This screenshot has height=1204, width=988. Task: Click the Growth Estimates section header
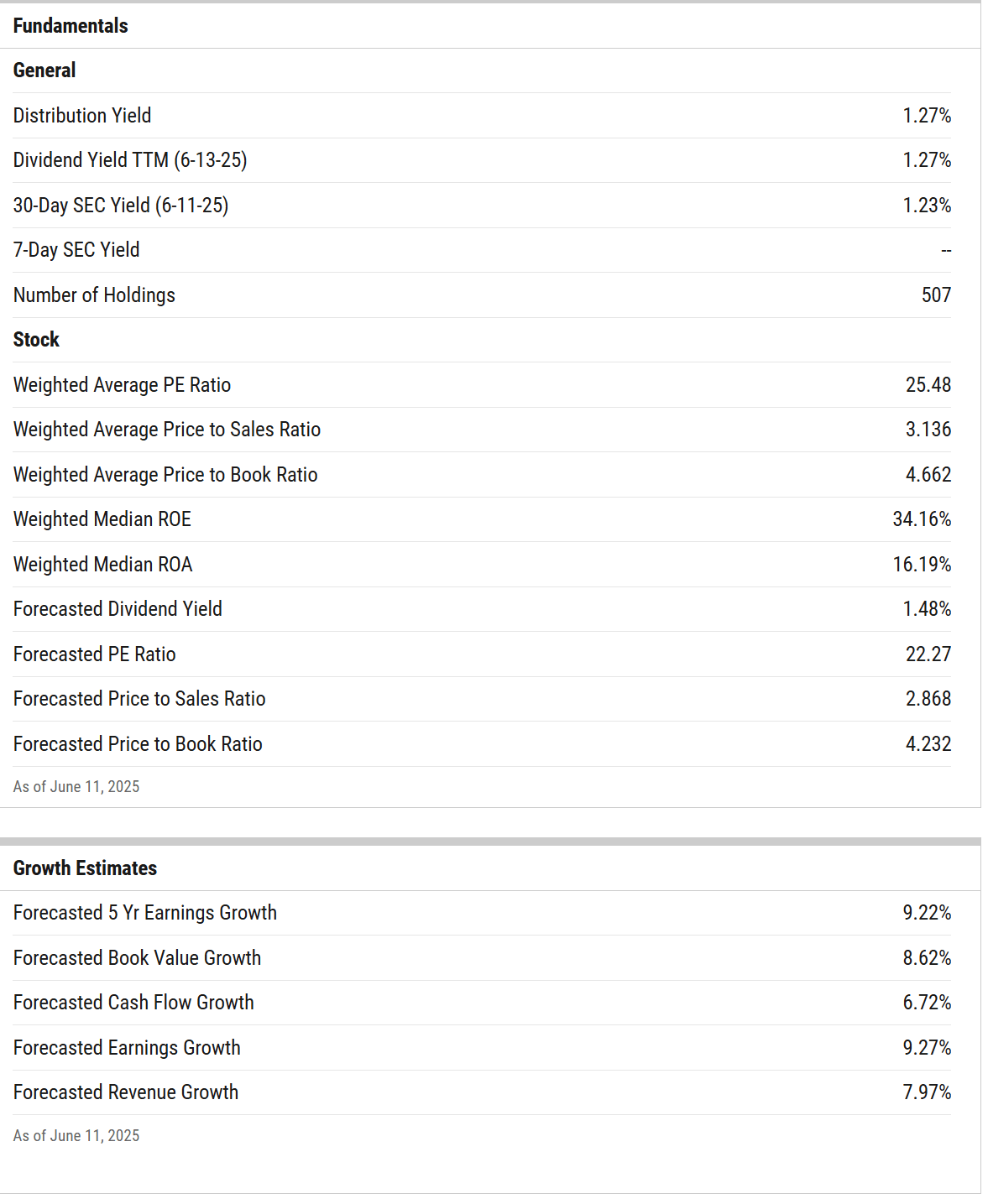[85, 868]
